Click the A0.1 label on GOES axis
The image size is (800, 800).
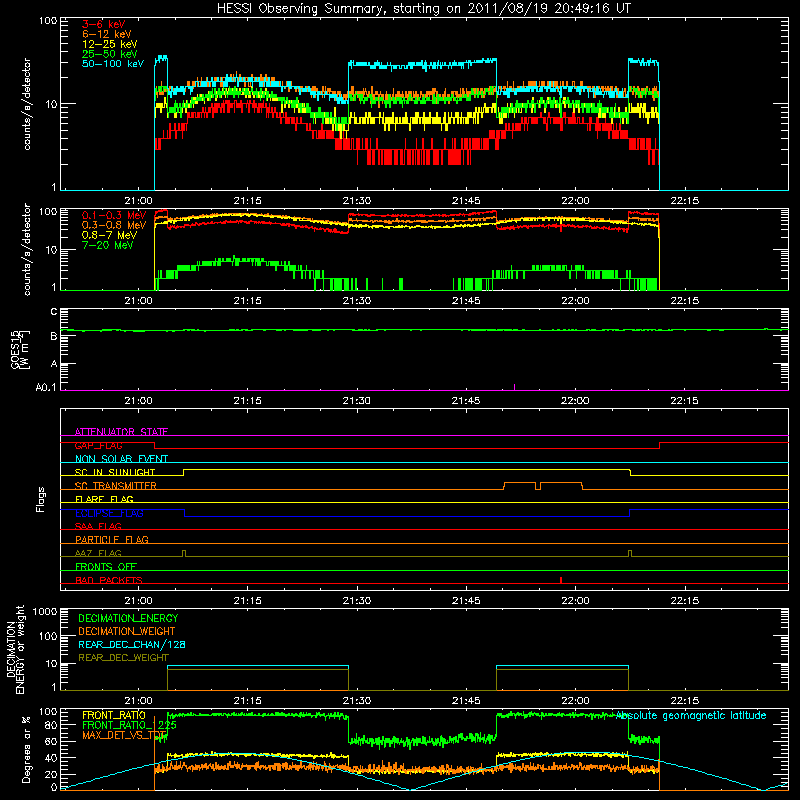coord(46,387)
